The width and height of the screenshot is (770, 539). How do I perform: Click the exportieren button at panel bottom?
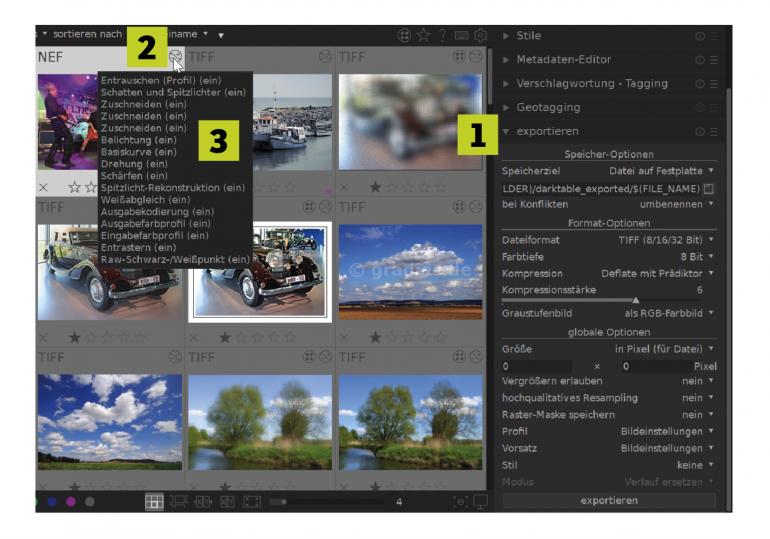tap(609, 500)
